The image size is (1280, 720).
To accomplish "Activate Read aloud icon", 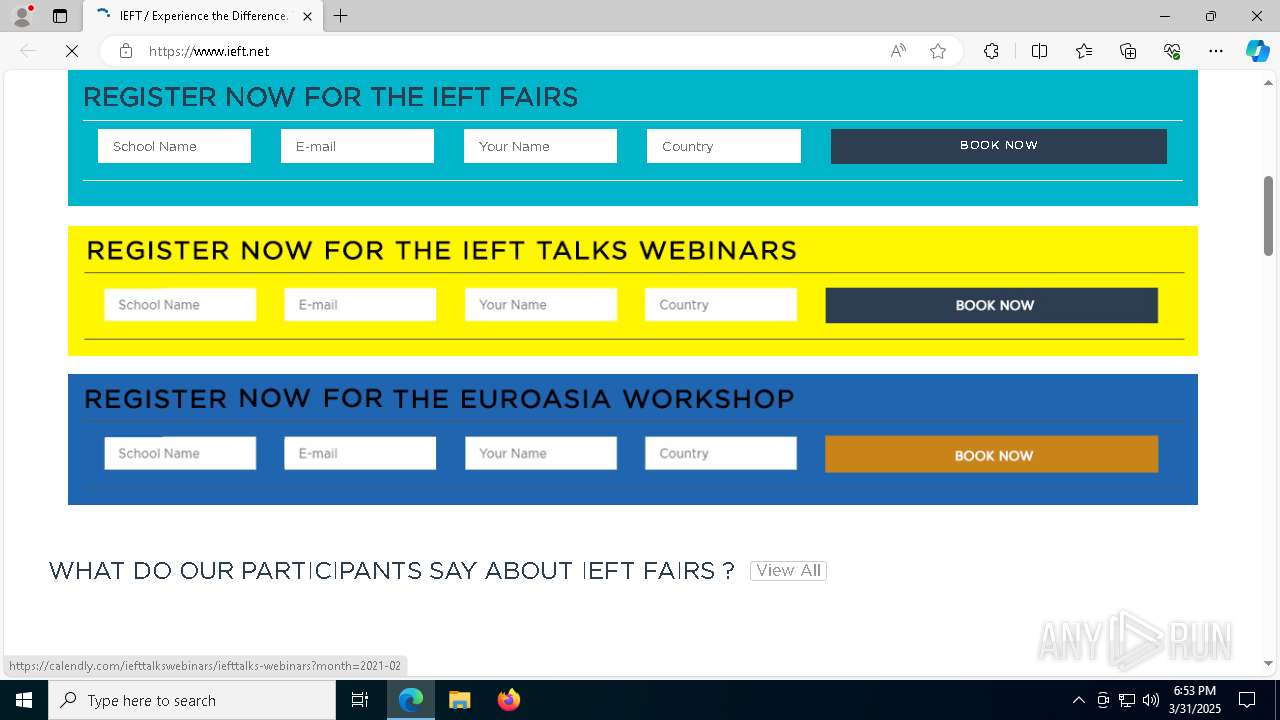I will [898, 51].
